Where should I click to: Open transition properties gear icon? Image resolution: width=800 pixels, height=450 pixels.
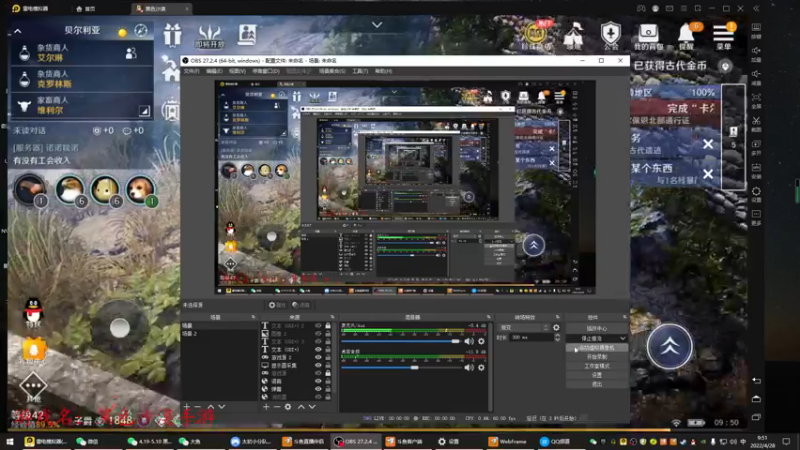click(556, 328)
